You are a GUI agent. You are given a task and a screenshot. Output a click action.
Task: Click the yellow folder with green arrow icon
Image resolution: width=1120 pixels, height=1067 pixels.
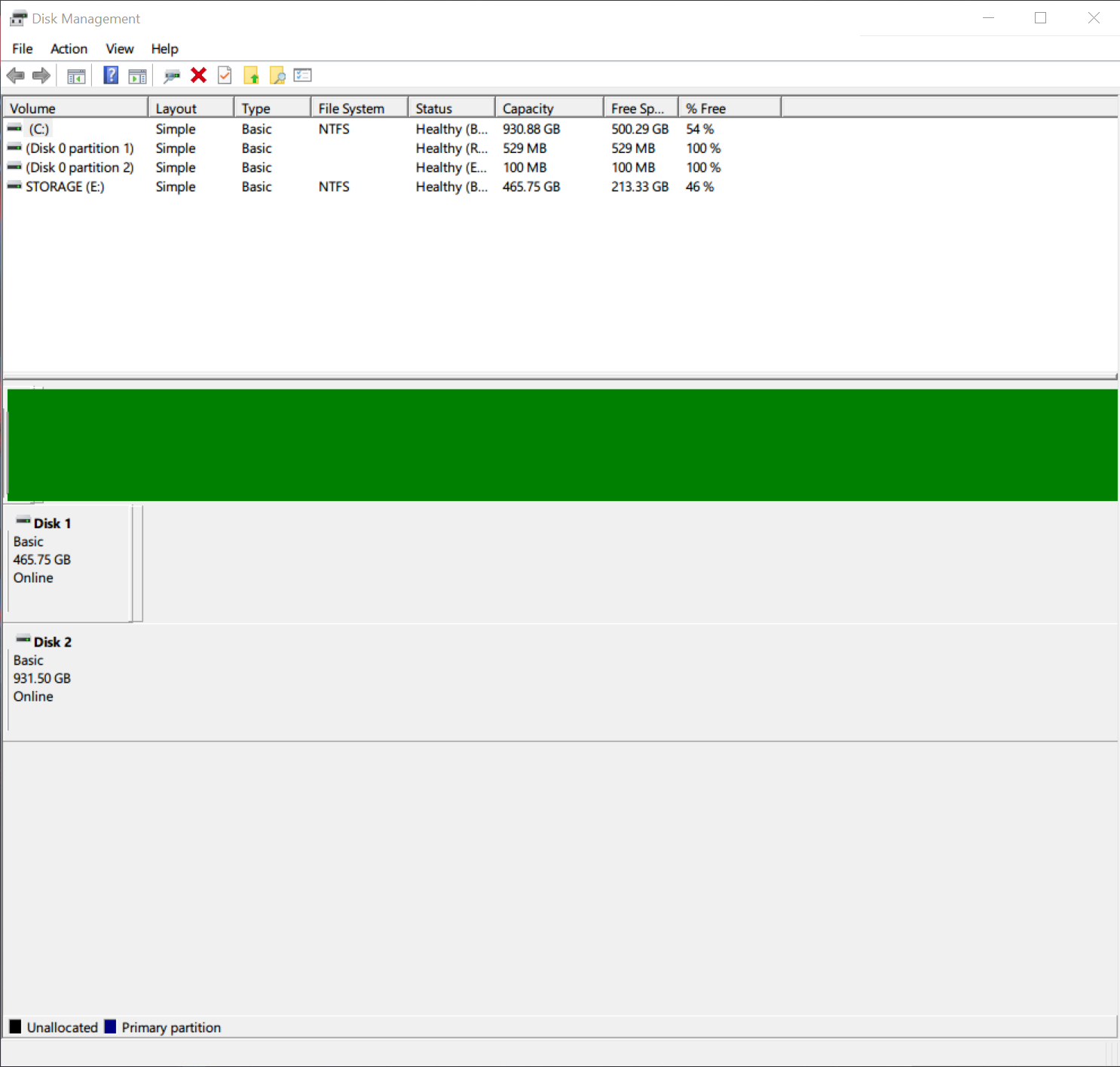(251, 75)
